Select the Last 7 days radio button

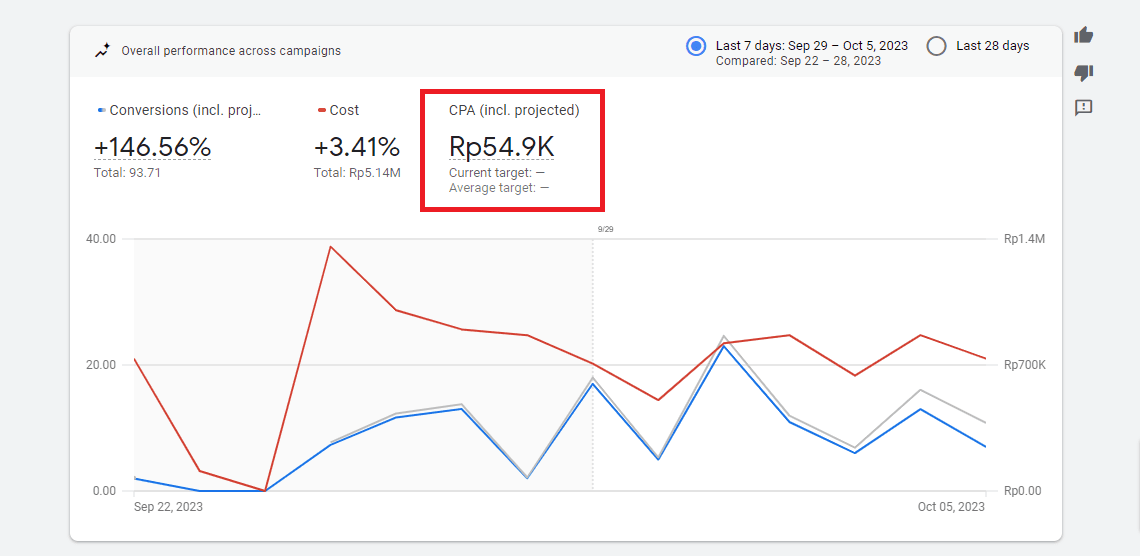(x=696, y=46)
